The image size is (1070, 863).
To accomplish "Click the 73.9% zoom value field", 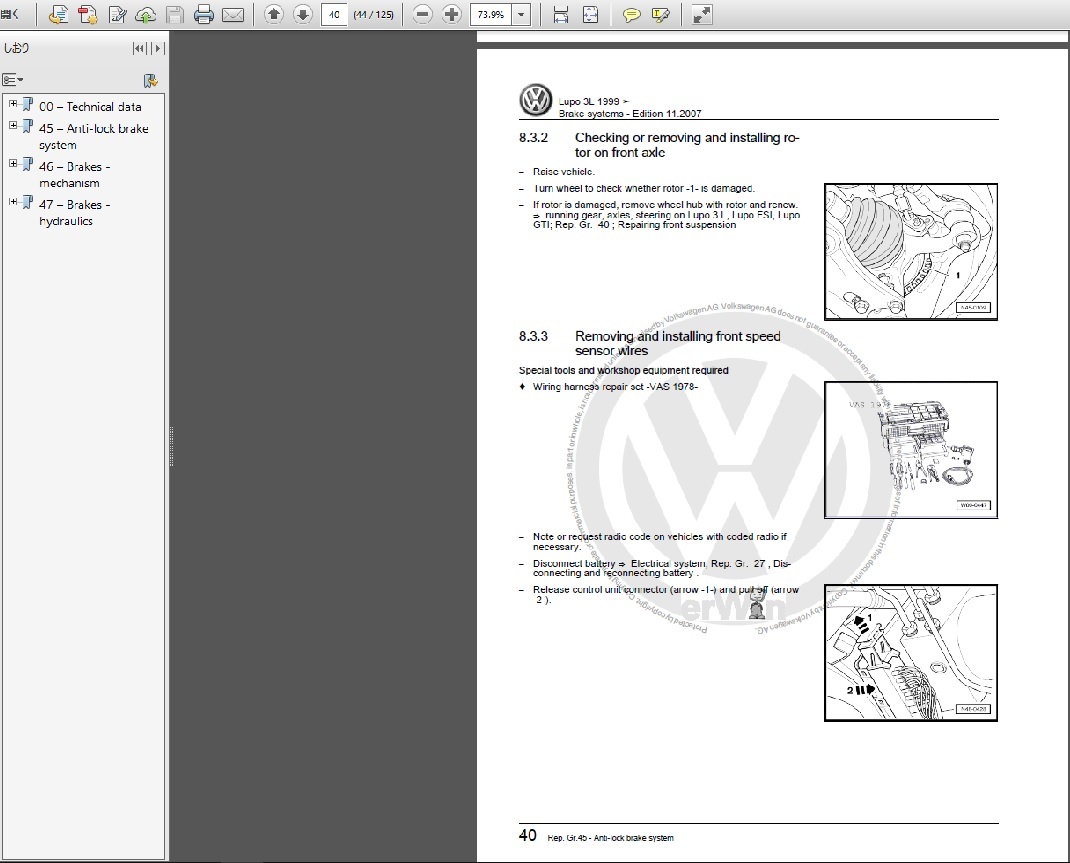I will (491, 14).
